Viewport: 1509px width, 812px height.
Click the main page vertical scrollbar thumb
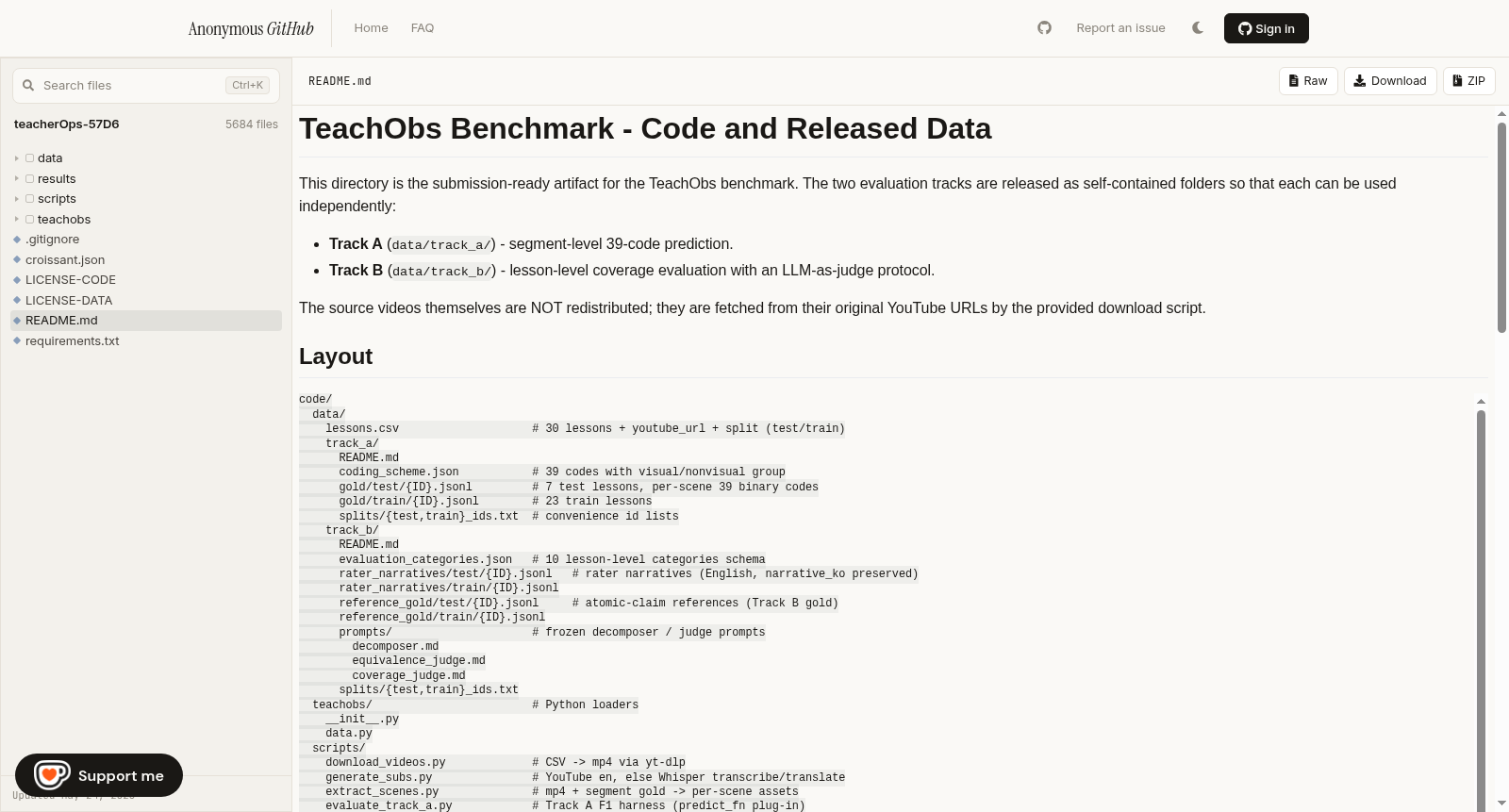tap(1502, 227)
